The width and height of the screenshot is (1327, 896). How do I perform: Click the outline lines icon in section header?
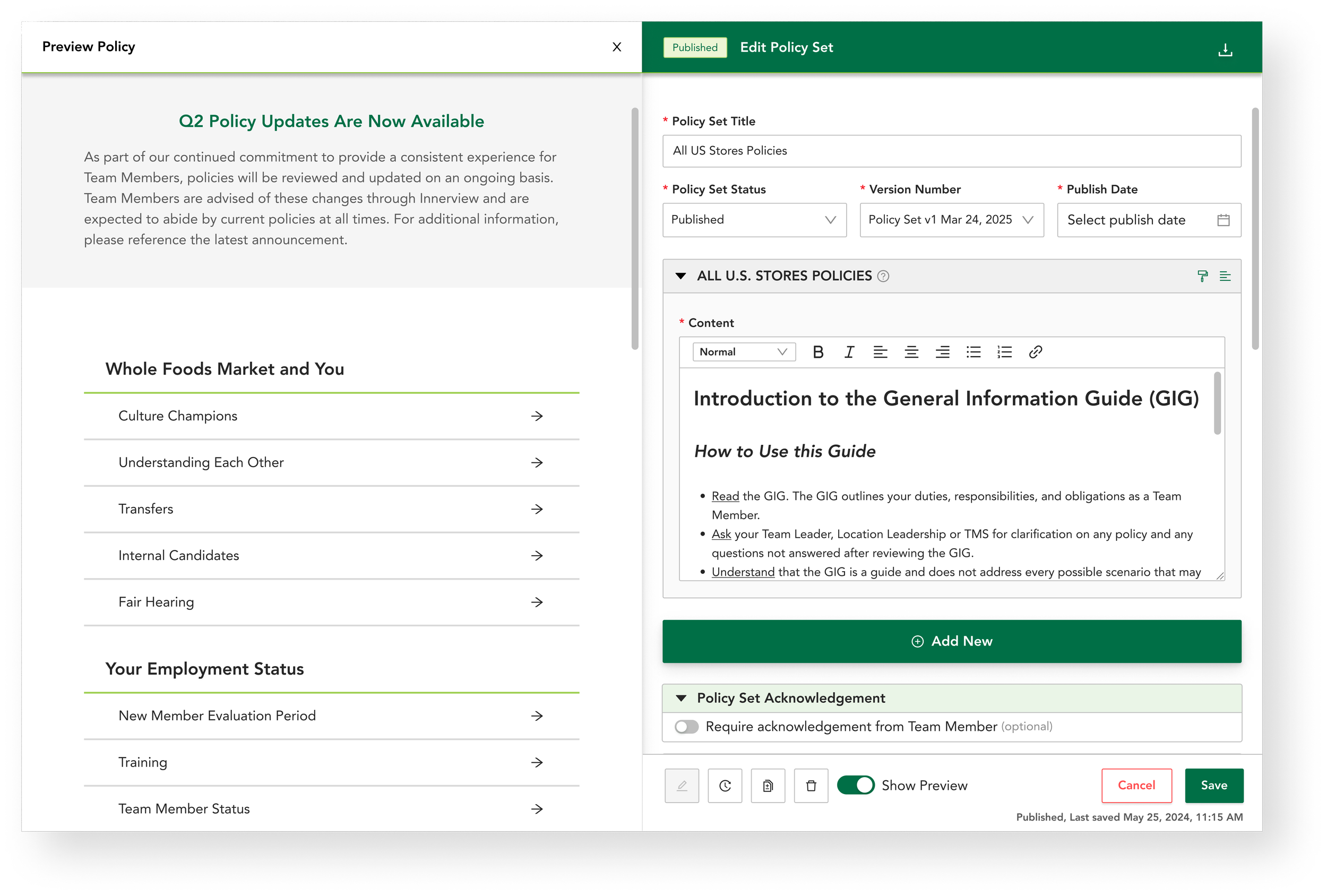pos(1225,276)
